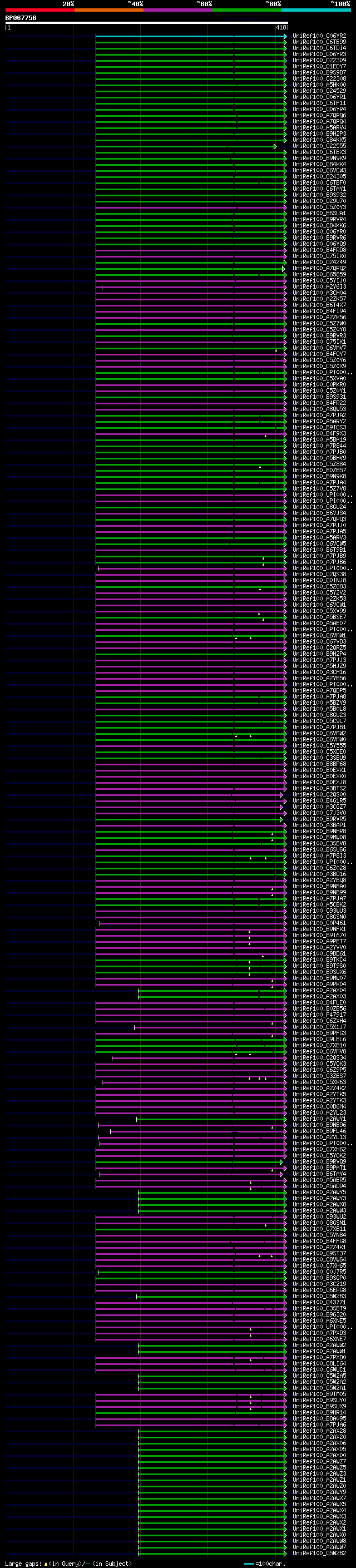Click hit label UniRef100_B4G1R5
356x1568 pixels.
pyautogui.click(x=319, y=801)
